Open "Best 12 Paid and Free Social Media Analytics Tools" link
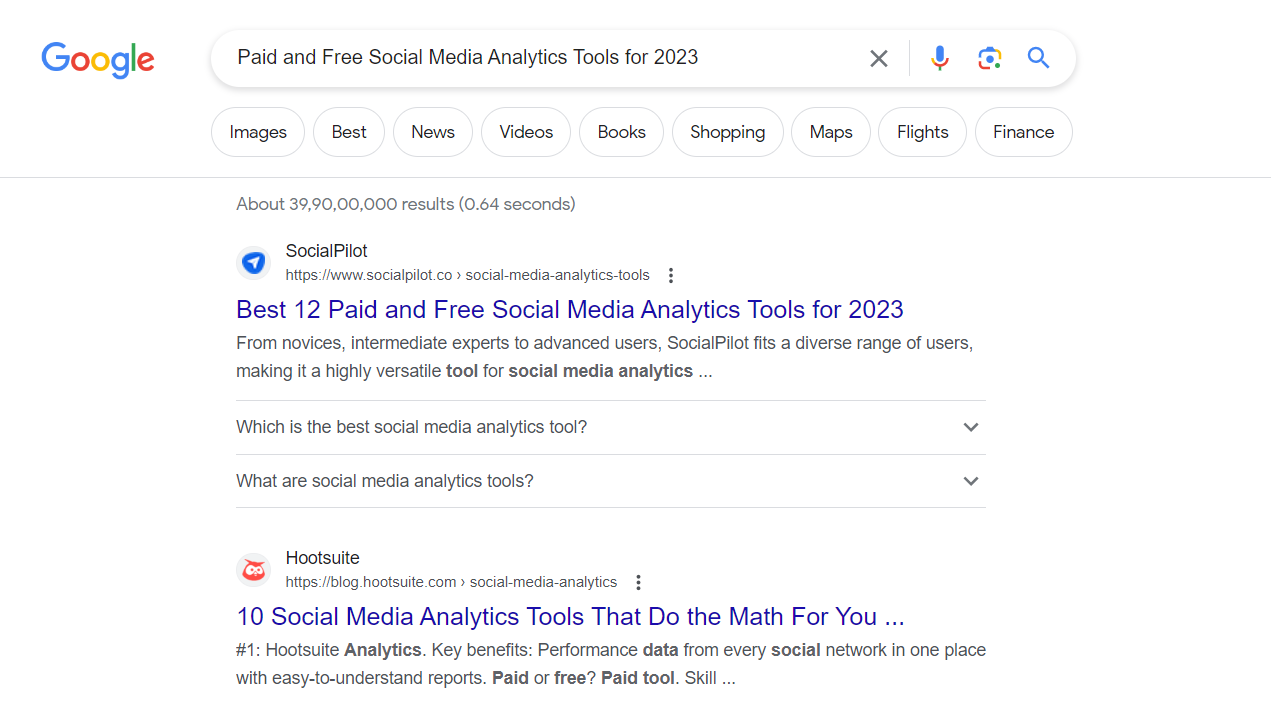Image resolution: width=1271 pixels, height=710 pixels. pos(569,309)
